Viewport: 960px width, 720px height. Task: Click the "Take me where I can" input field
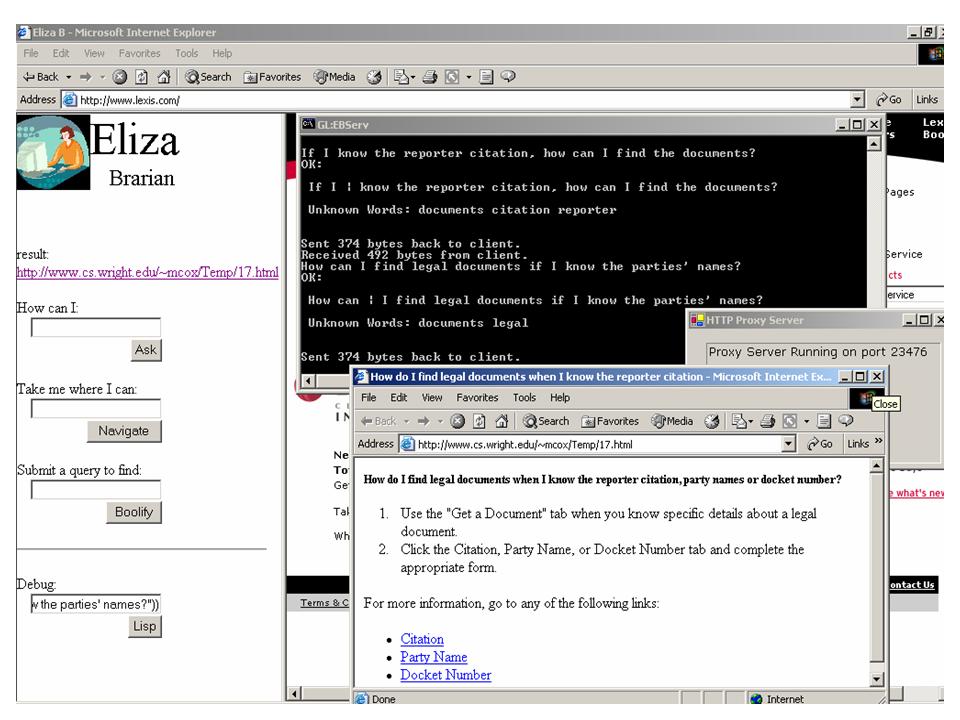click(x=96, y=408)
